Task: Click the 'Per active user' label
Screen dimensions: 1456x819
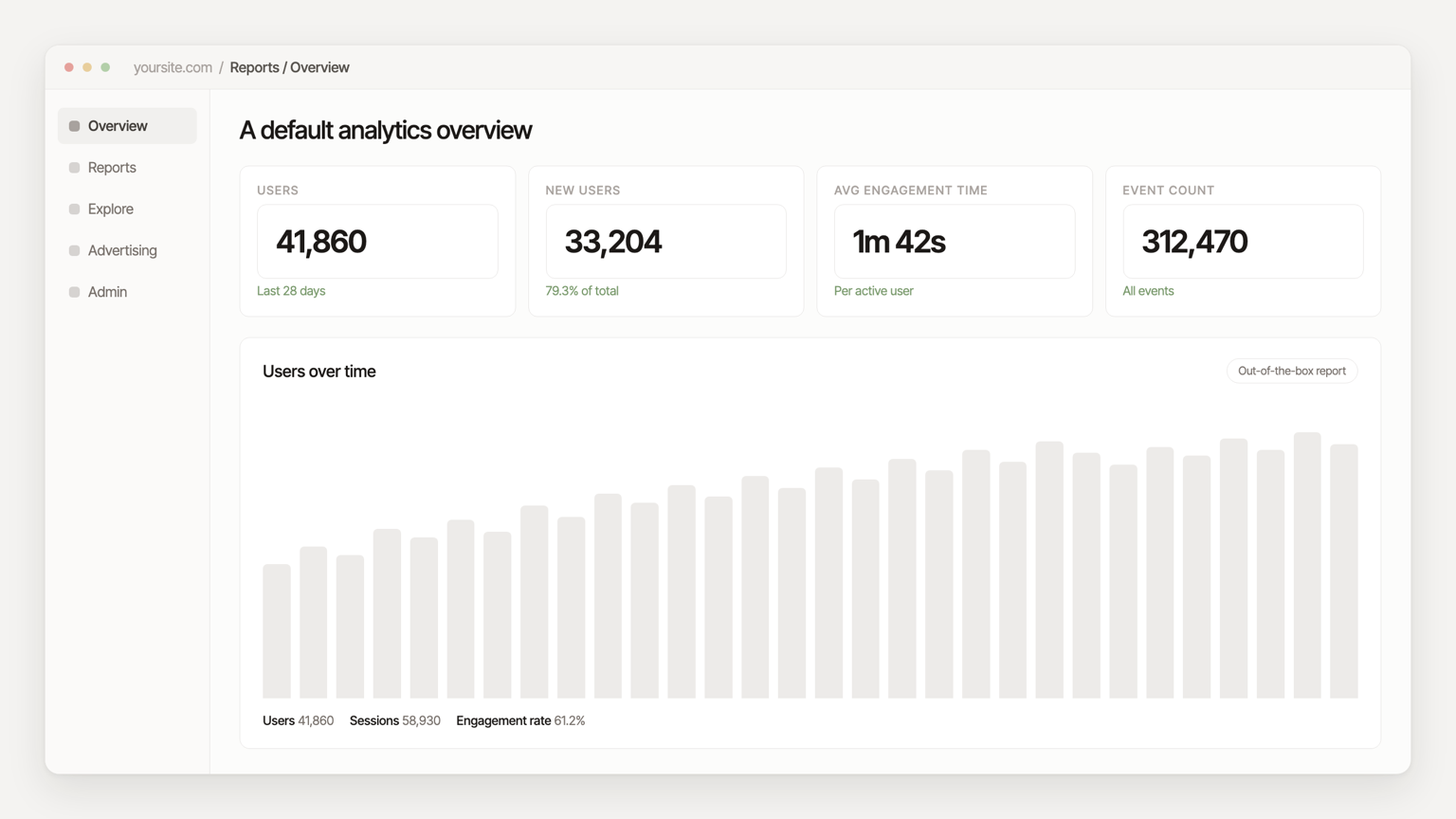Action: (x=874, y=291)
